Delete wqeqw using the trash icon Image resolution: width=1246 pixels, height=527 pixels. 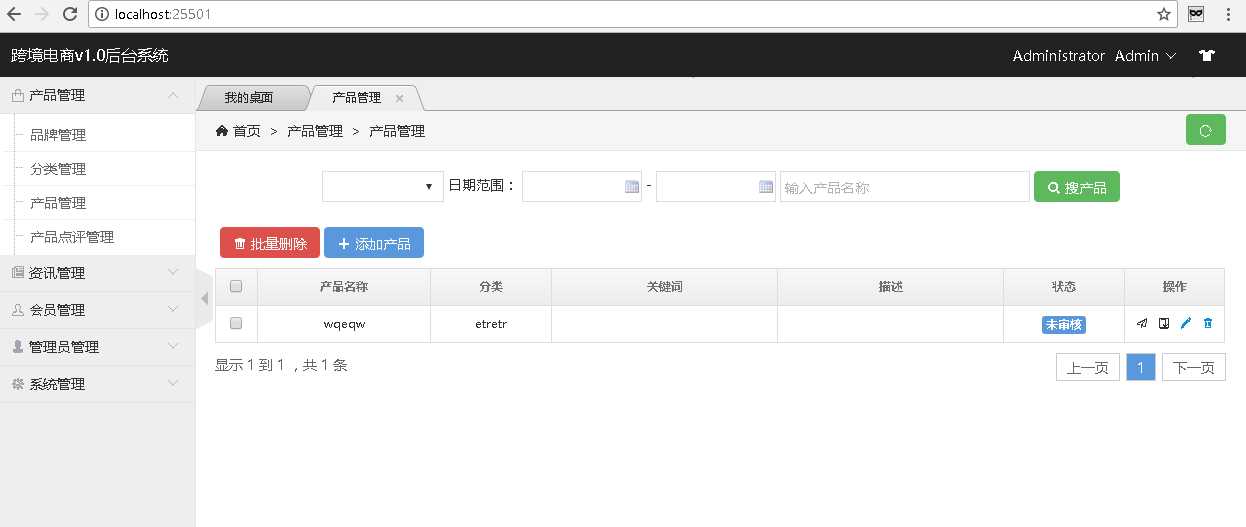[1208, 323]
